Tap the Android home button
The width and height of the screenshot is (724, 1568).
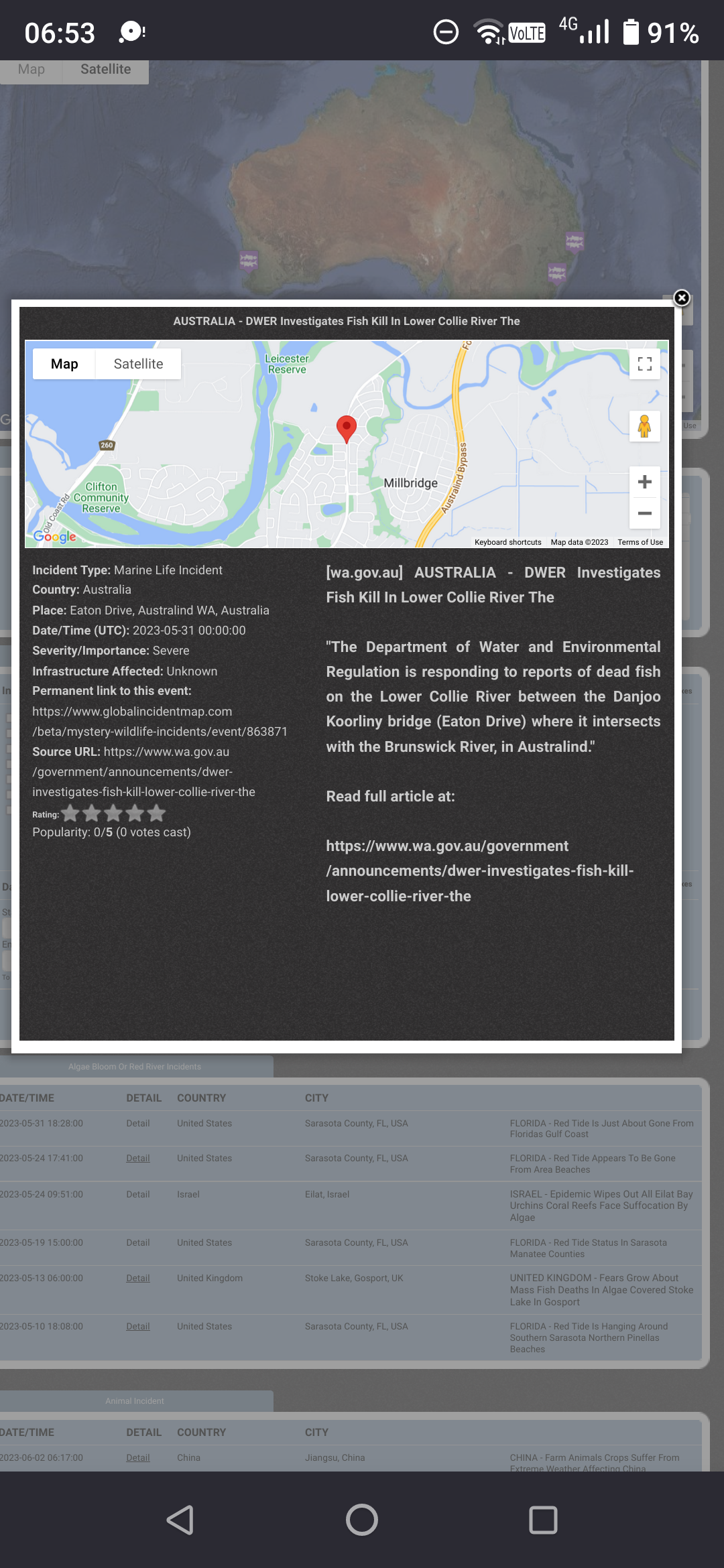(362, 1520)
